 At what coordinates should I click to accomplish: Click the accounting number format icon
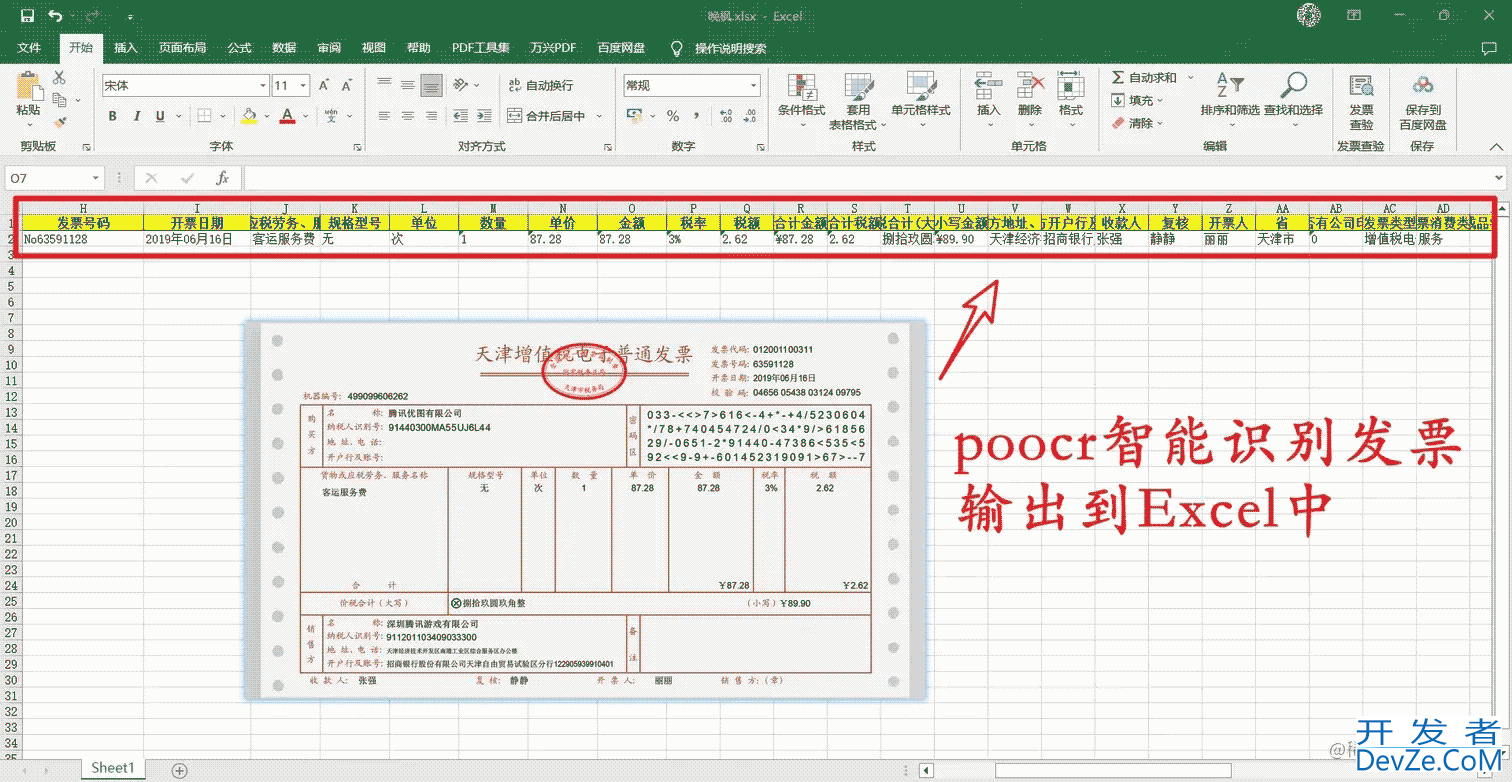634,116
